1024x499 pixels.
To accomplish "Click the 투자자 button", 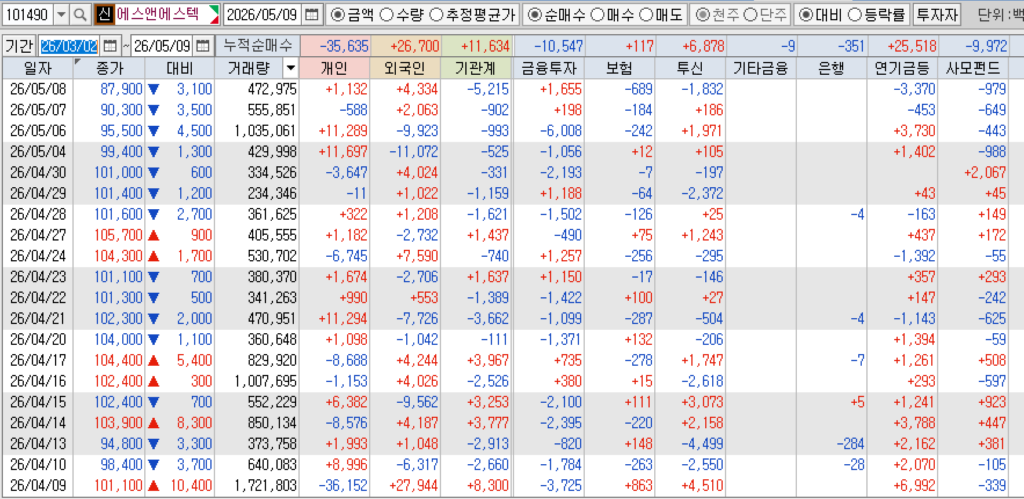I will [x=937, y=14].
